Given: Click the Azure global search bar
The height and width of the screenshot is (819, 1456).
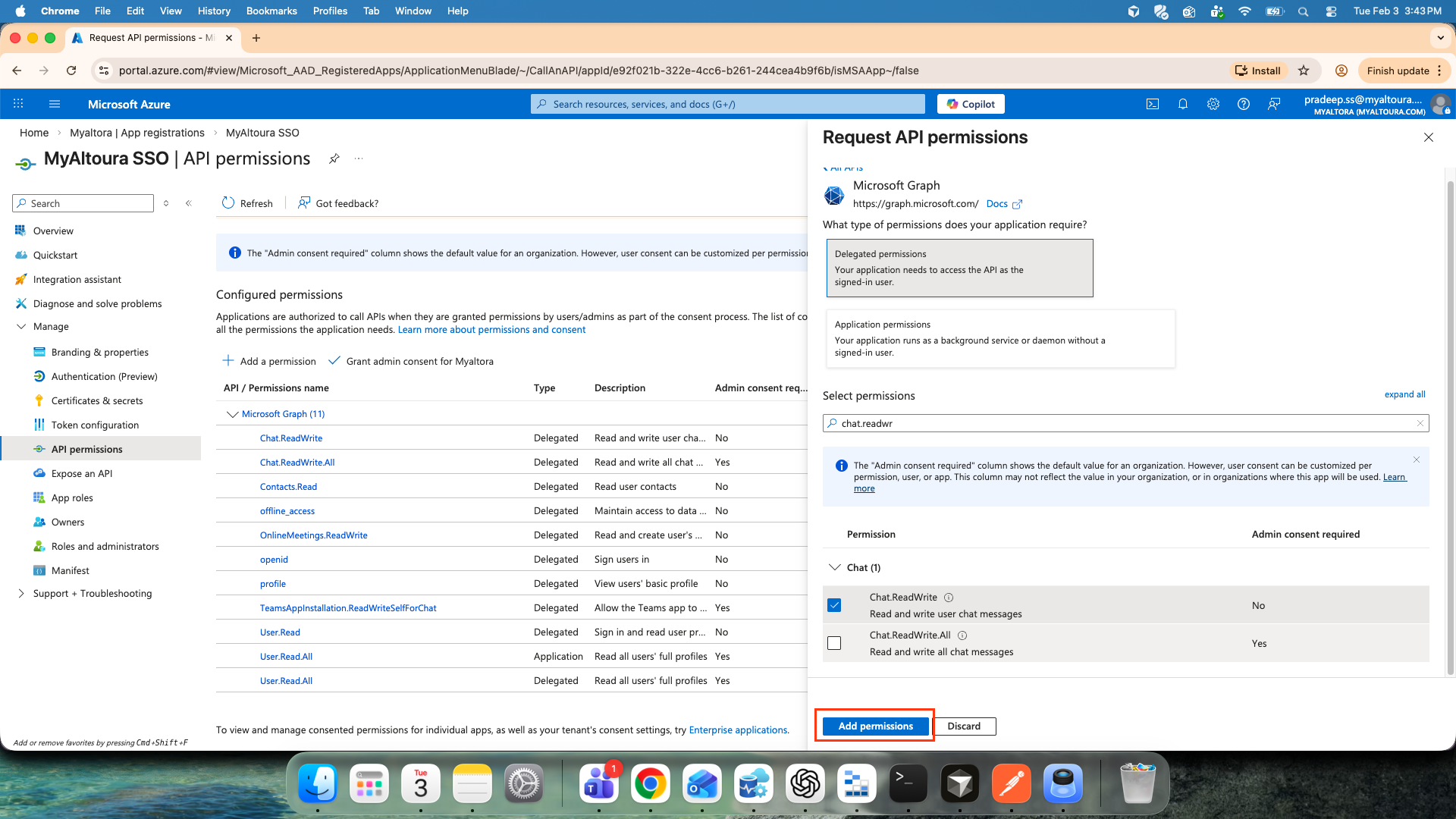Looking at the screenshot, I should pyautogui.click(x=728, y=104).
